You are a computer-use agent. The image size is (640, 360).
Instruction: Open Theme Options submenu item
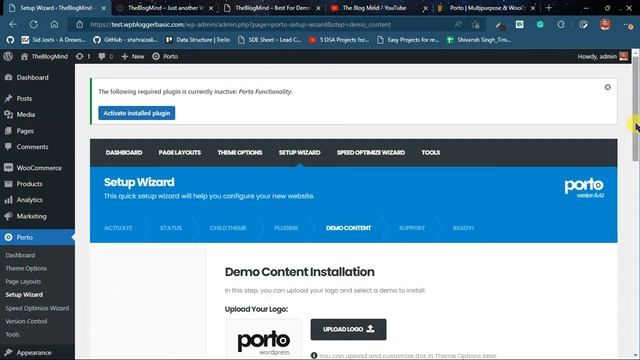click(26, 269)
